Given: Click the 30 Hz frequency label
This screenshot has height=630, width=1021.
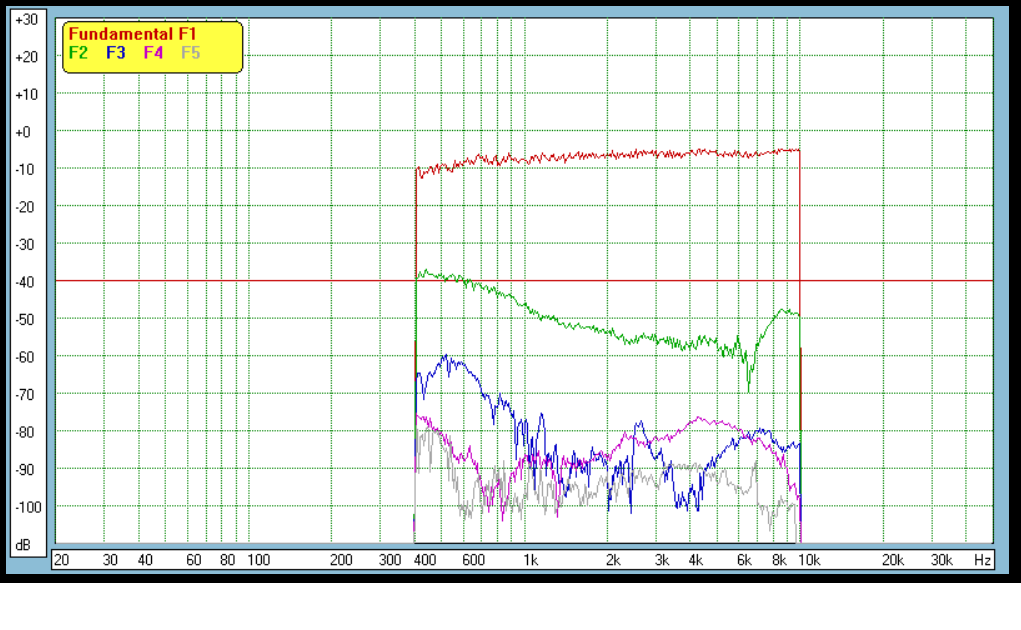Looking at the screenshot, I should point(110,560).
